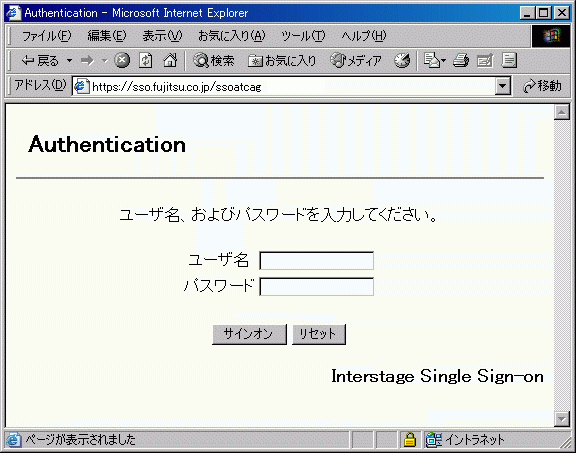Open the back history dropdown arrow
The height and width of the screenshot is (453, 576).
(x=69, y=60)
